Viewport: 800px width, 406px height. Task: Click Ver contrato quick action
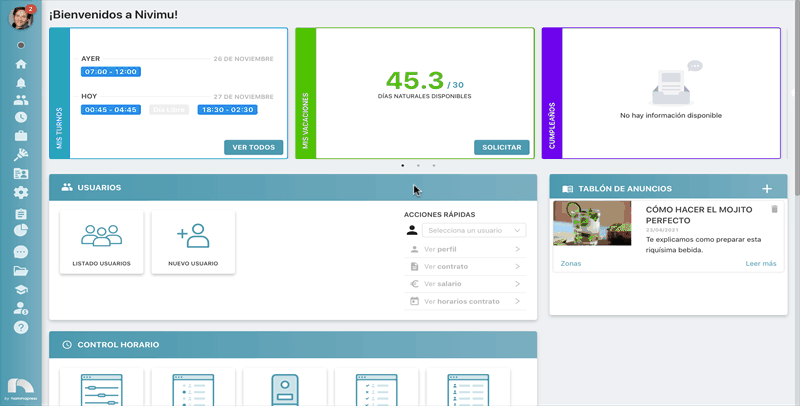coord(465,267)
